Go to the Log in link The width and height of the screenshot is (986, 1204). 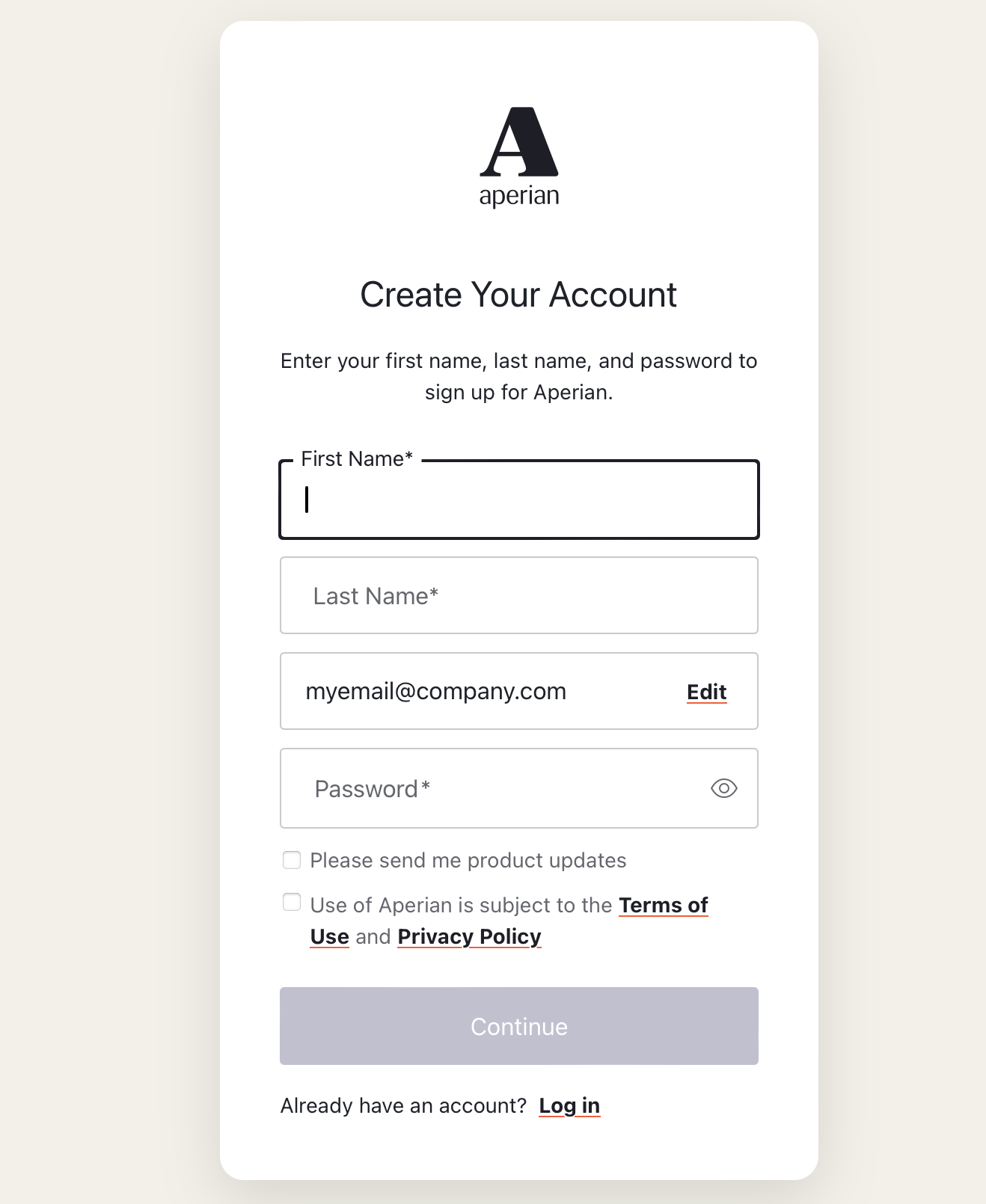point(569,1105)
